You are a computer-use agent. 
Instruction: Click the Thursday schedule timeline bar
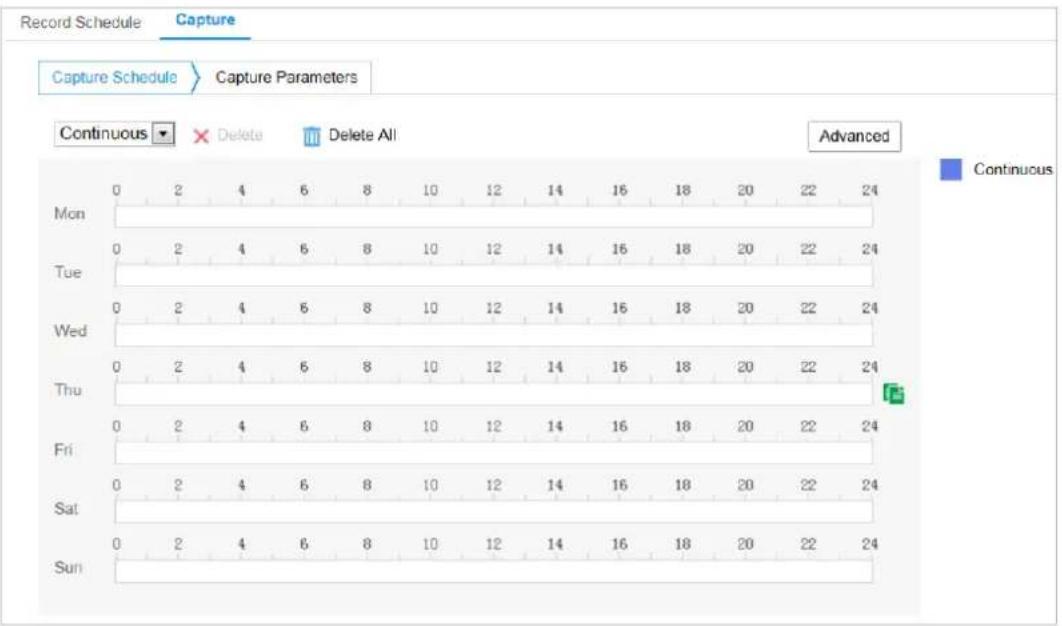494,394
